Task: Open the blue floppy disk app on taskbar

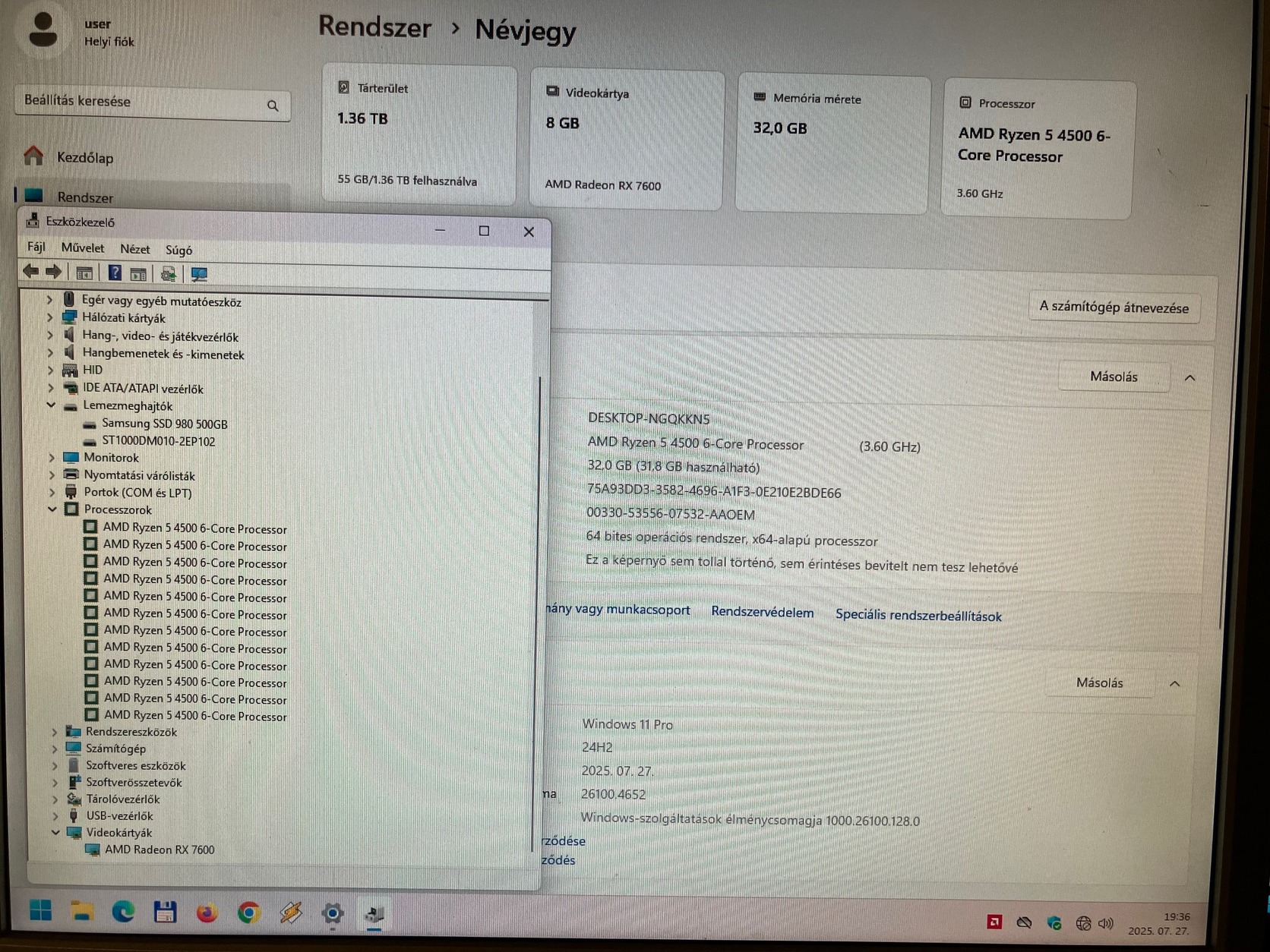Action: (x=165, y=912)
